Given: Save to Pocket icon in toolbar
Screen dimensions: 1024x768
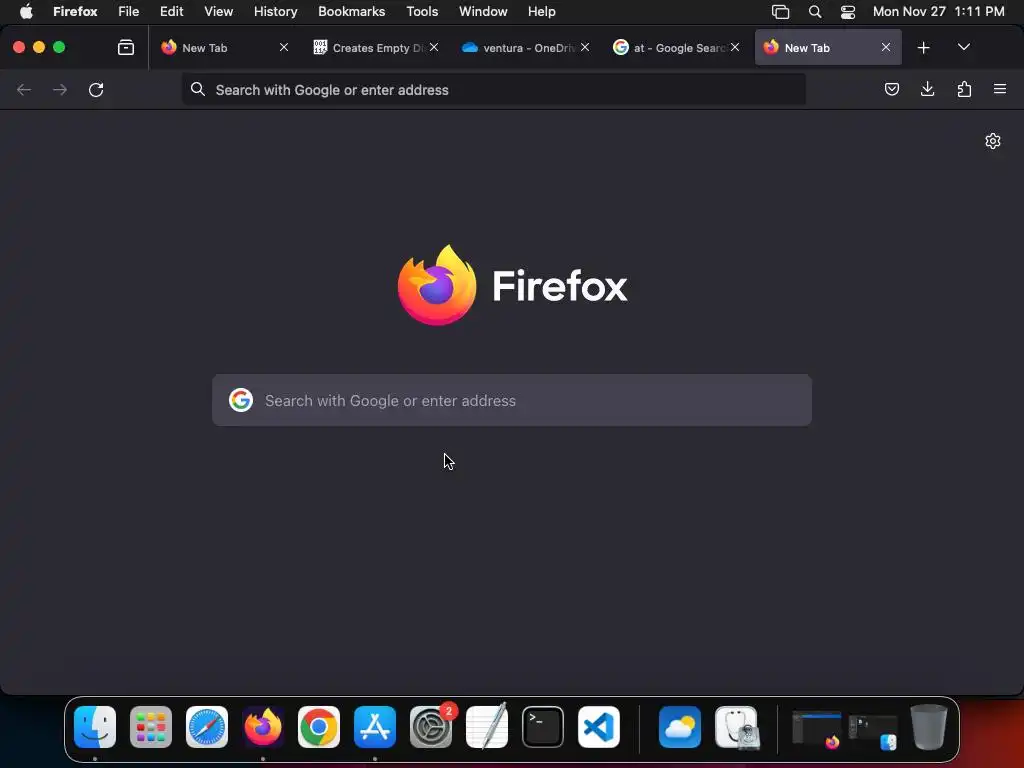Looking at the screenshot, I should coord(891,89).
